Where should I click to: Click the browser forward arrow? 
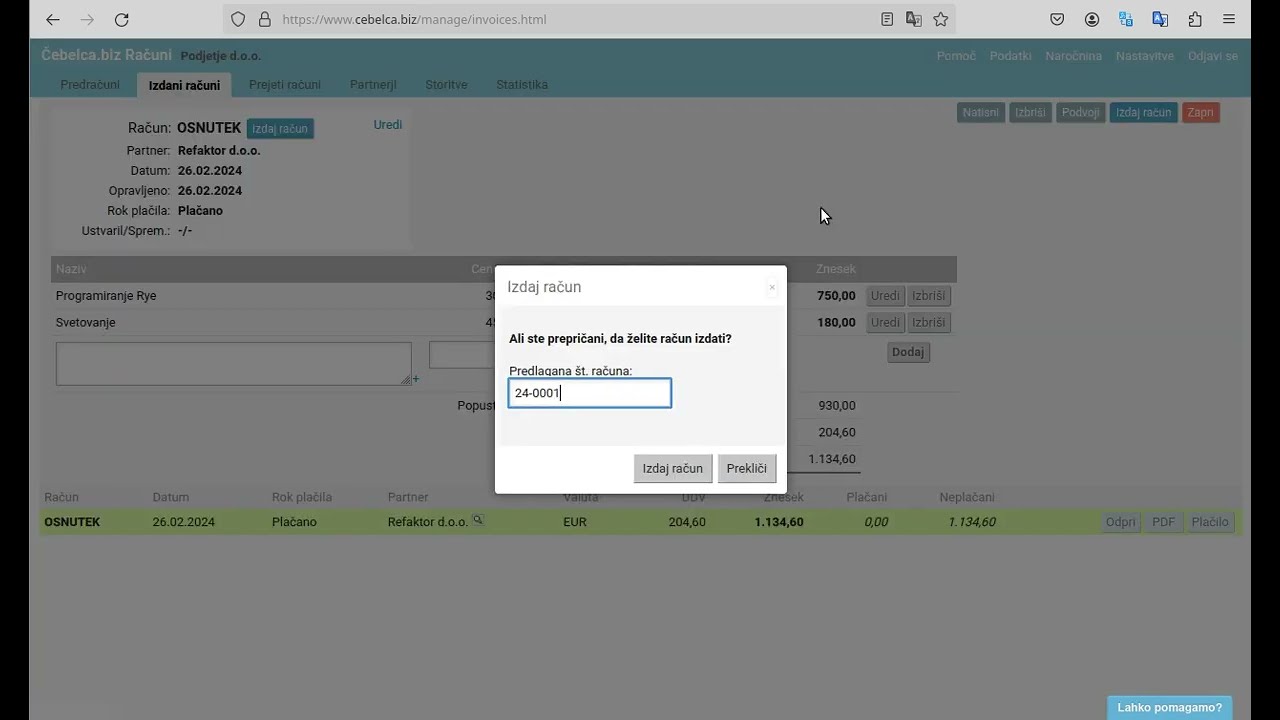[87, 19]
